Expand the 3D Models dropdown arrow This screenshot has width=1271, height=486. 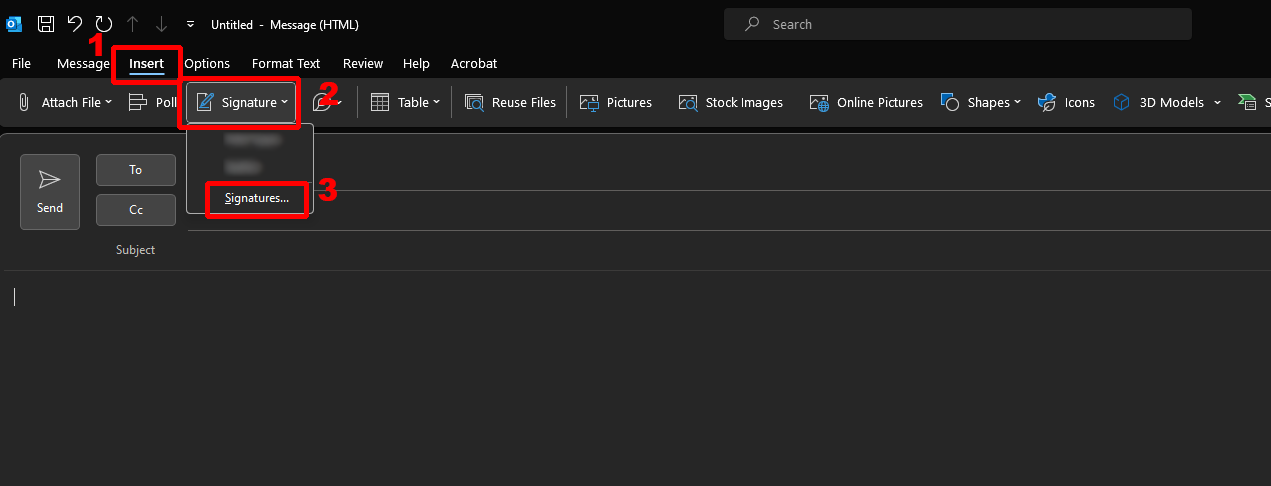[1217, 102]
